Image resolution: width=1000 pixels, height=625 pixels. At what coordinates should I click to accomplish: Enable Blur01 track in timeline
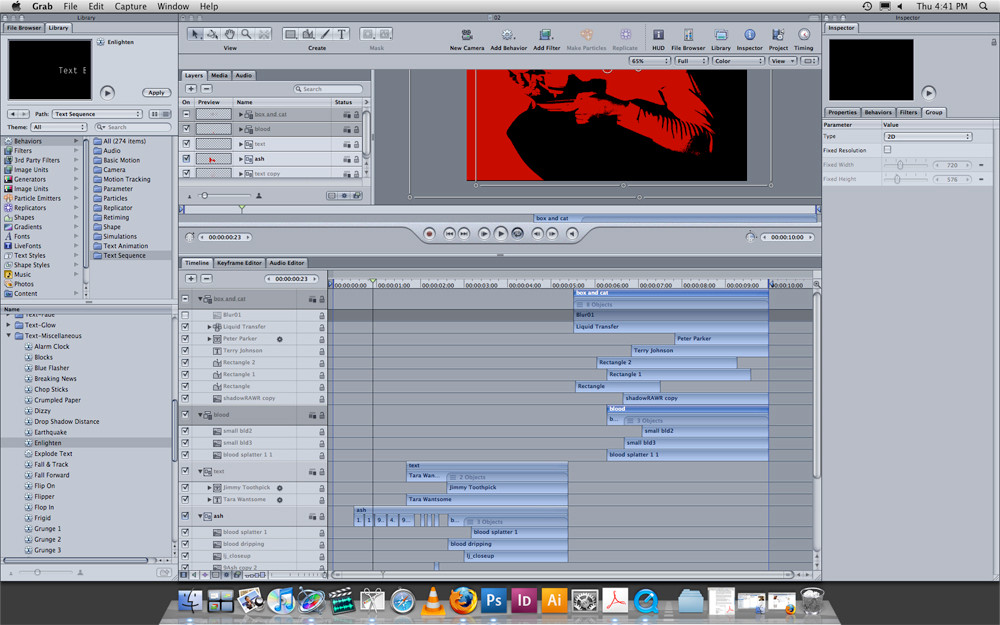185,315
